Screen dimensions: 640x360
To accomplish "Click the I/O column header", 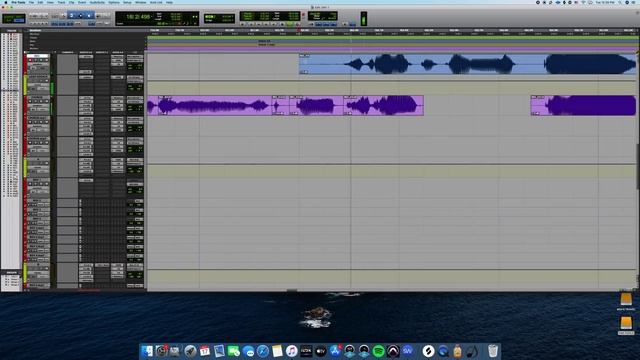I will pyautogui.click(x=135, y=52).
